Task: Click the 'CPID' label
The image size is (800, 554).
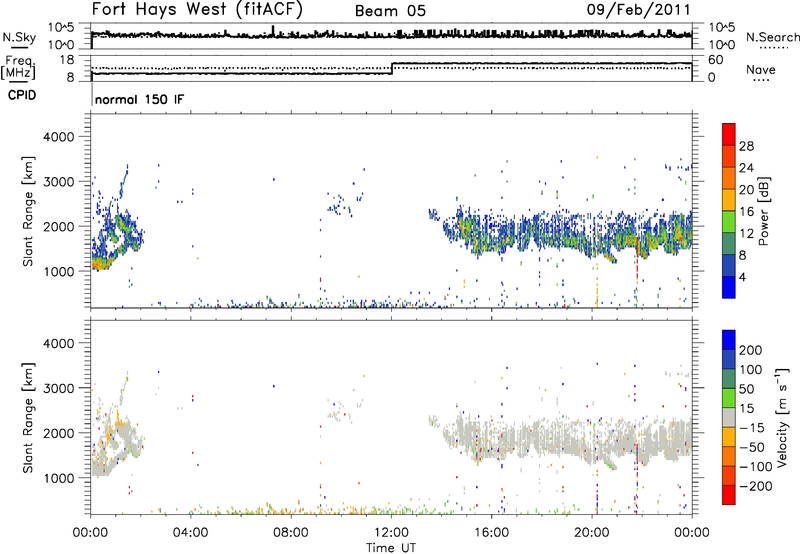Action: [22, 95]
